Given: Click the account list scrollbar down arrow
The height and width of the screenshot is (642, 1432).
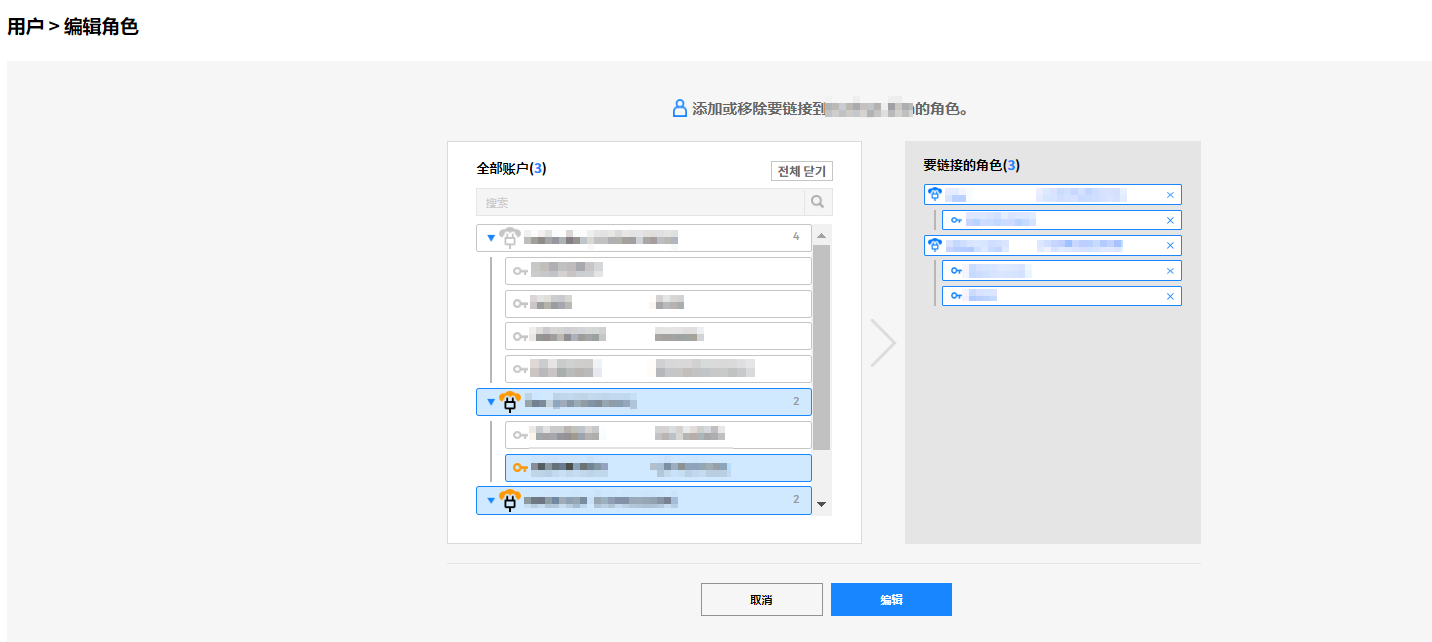Looking at the screenshot, I should 822,504.
